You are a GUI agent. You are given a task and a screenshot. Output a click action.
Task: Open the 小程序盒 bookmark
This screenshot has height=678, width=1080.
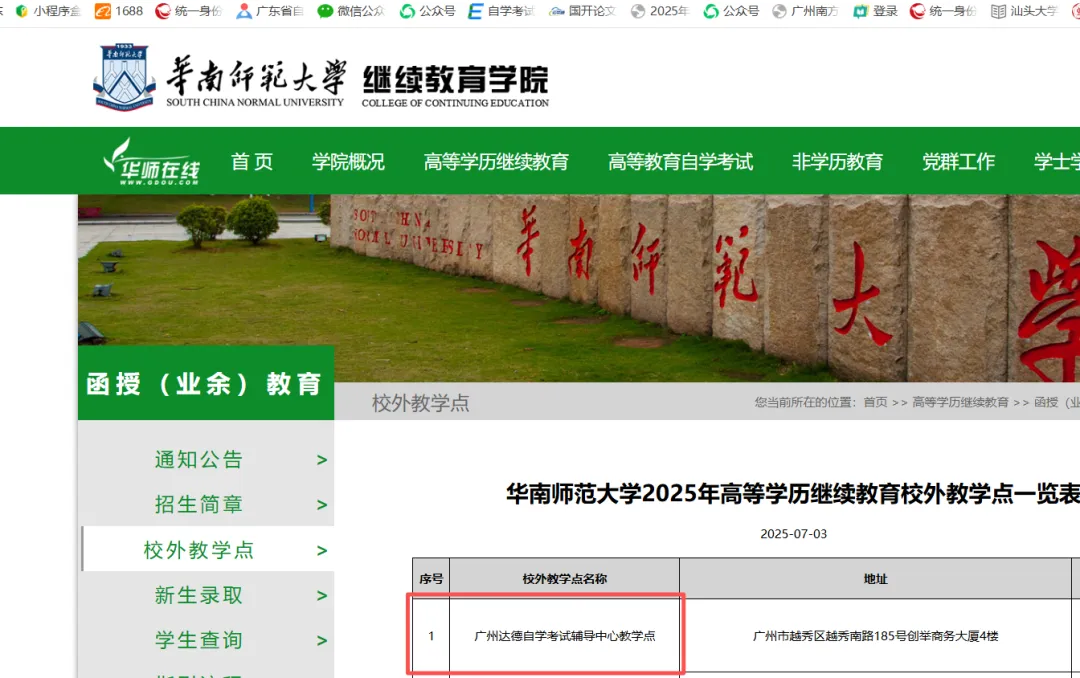(x=48, y=11)
